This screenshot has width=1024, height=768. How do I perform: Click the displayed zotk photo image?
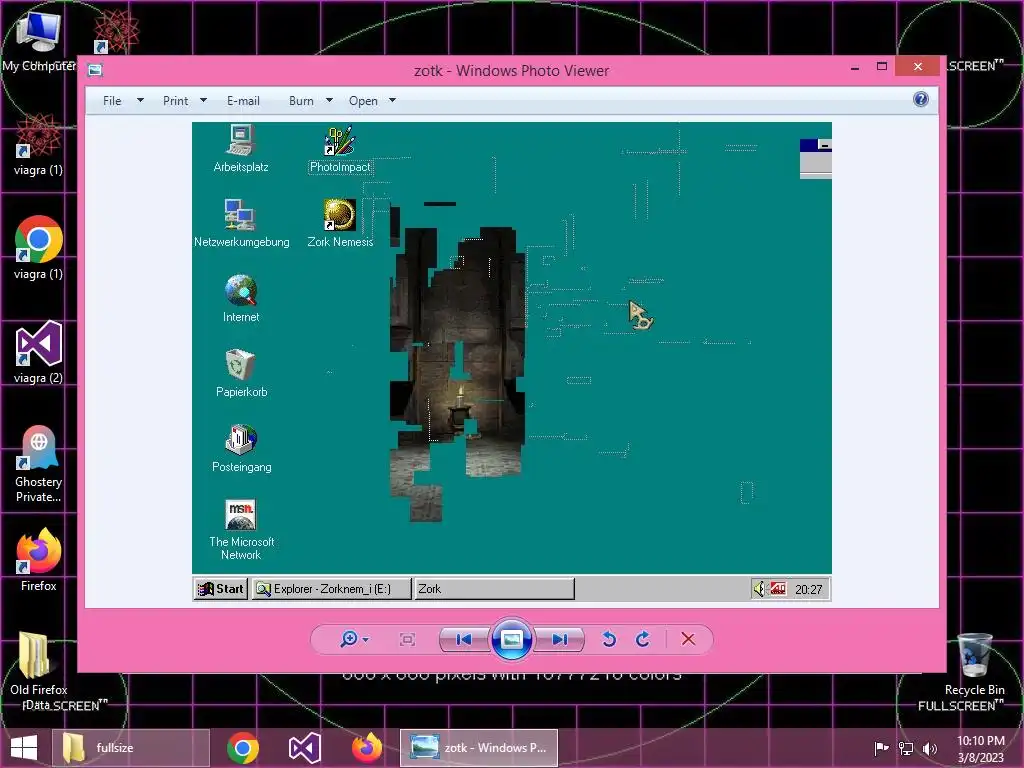tap(511, 361)
